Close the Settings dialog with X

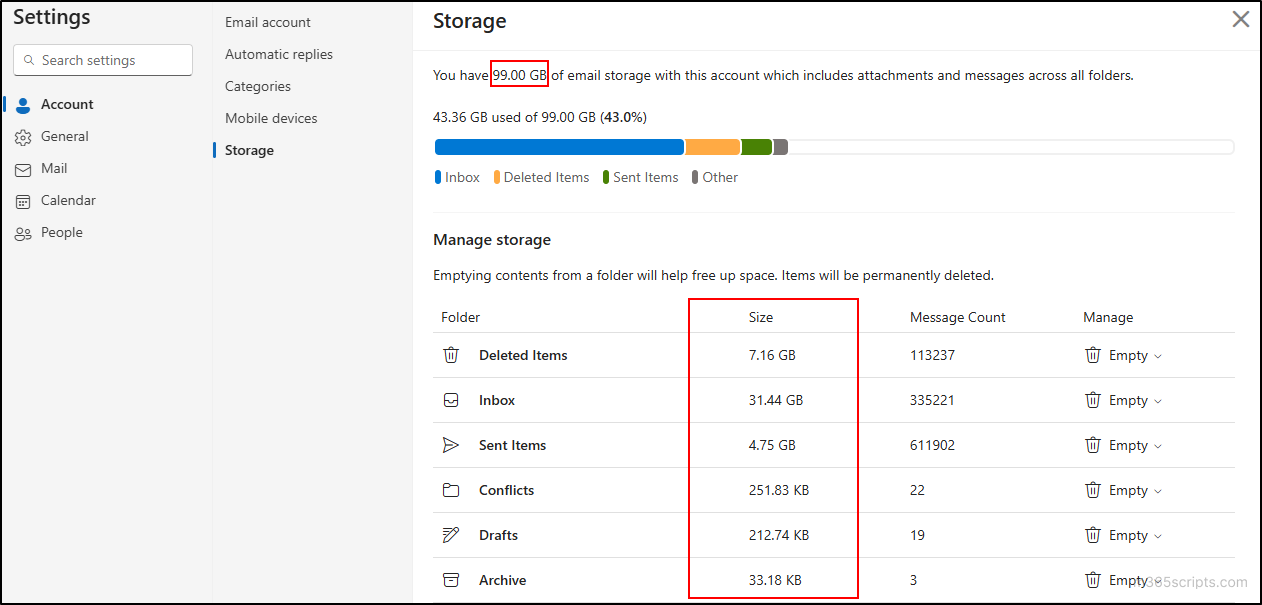1241,19
